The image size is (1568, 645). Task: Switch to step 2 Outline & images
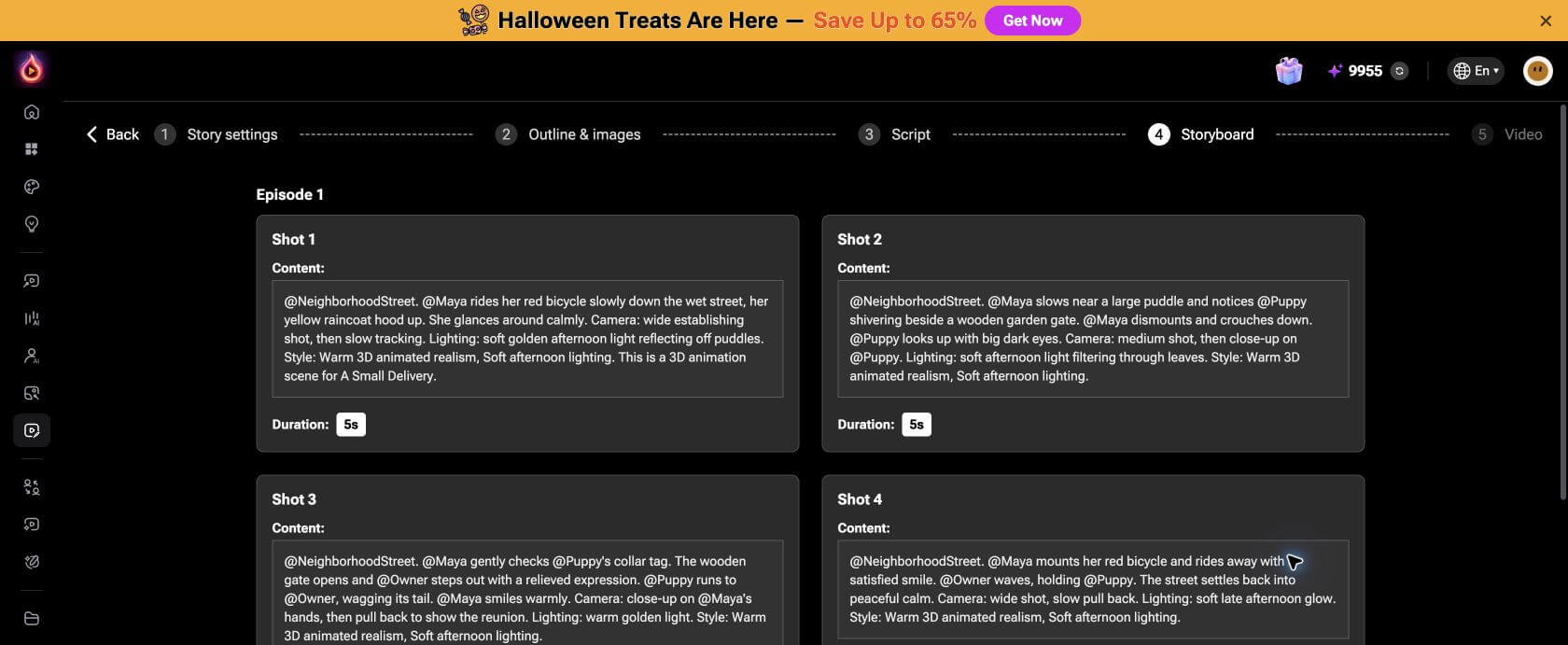[568, 134]
